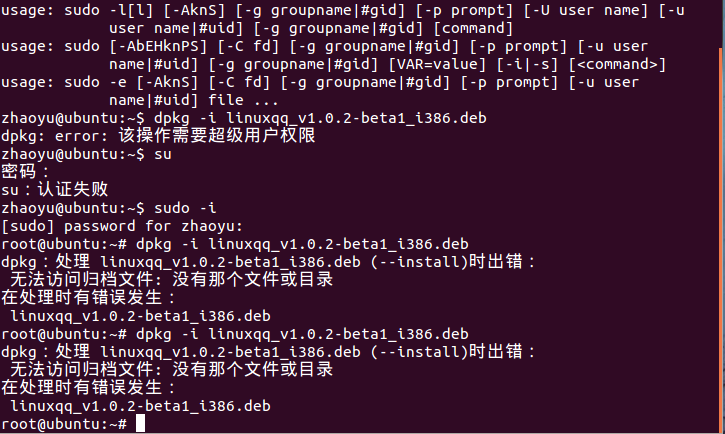Screen dimensions: 725x434
Task: Click the 'dpkg: error: 该操作需要超级用户权限' line
Action: pyautogui.click(x=158, y=135)
